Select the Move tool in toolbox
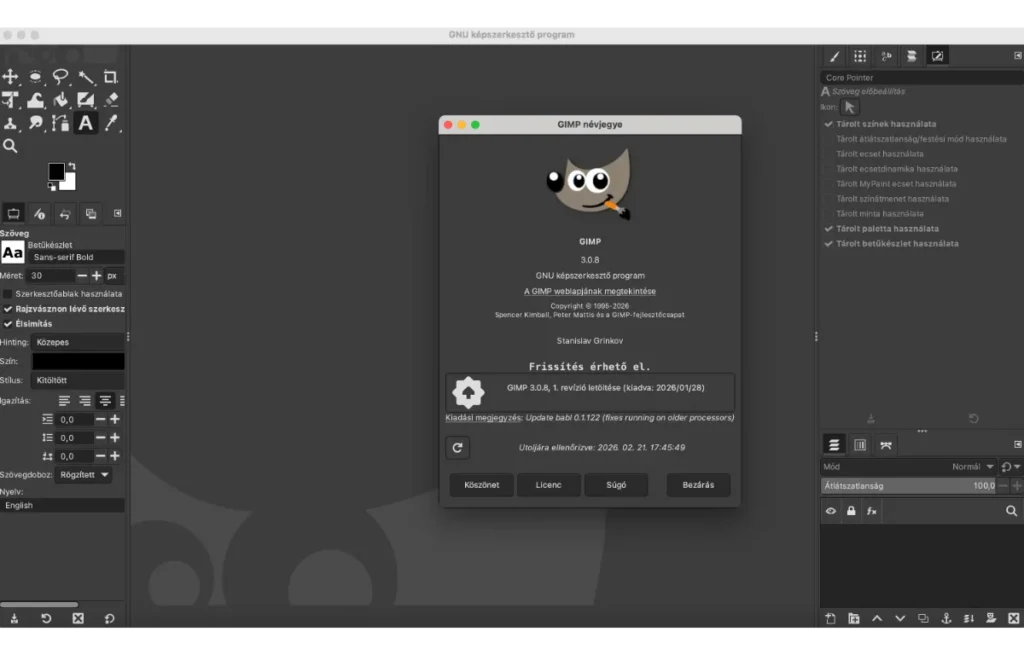The width and height of the screenshot is (1024, 655). (10, 77)
